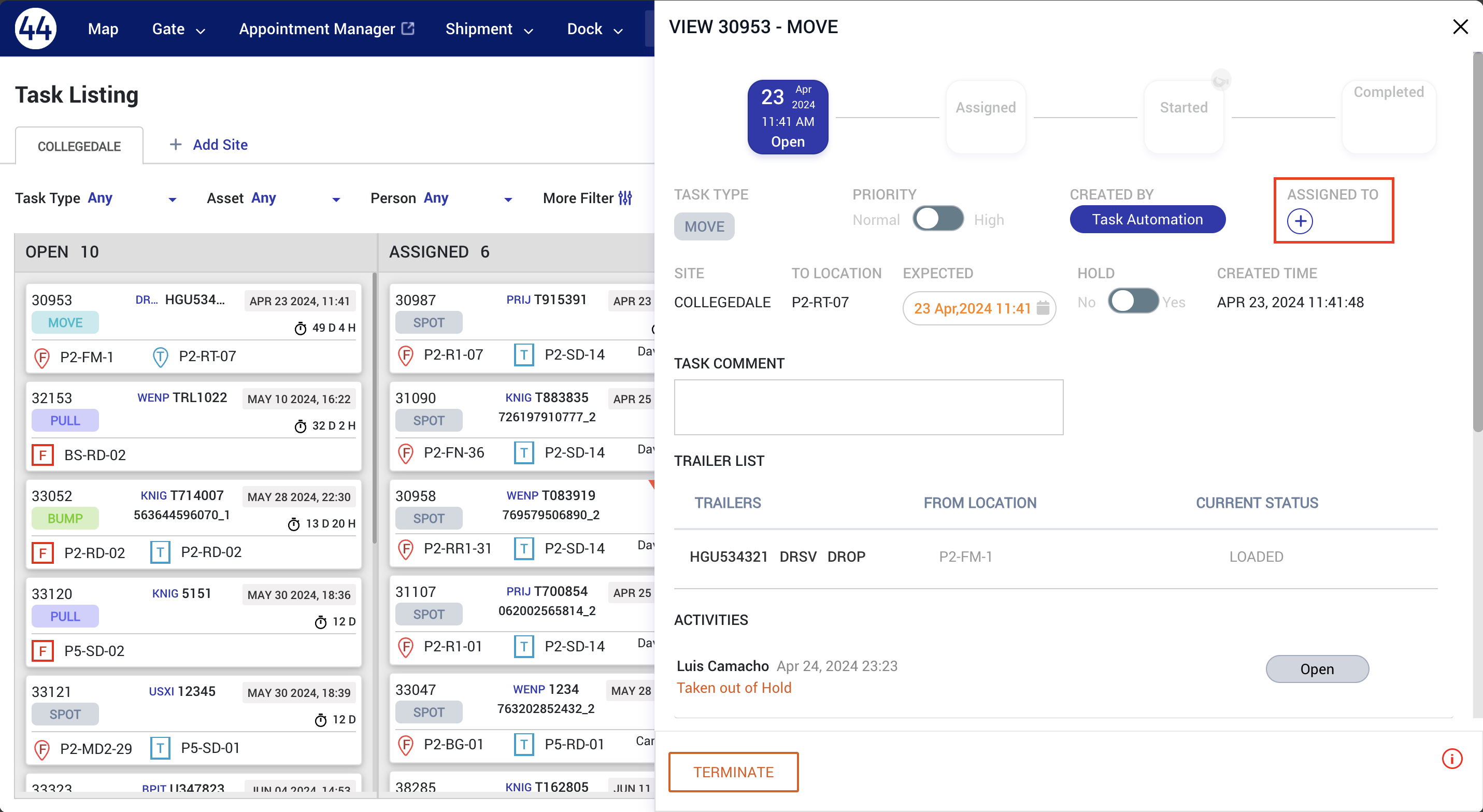Click the More Filter sliders icon

point(625,198)
